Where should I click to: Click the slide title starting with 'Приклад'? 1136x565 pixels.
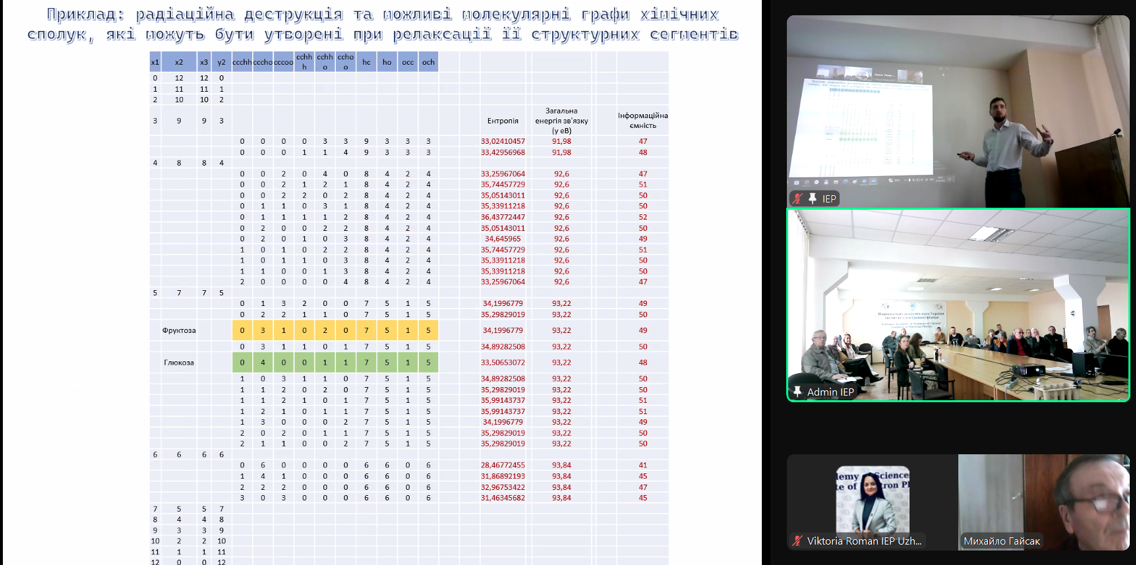(x=383, y=24)
